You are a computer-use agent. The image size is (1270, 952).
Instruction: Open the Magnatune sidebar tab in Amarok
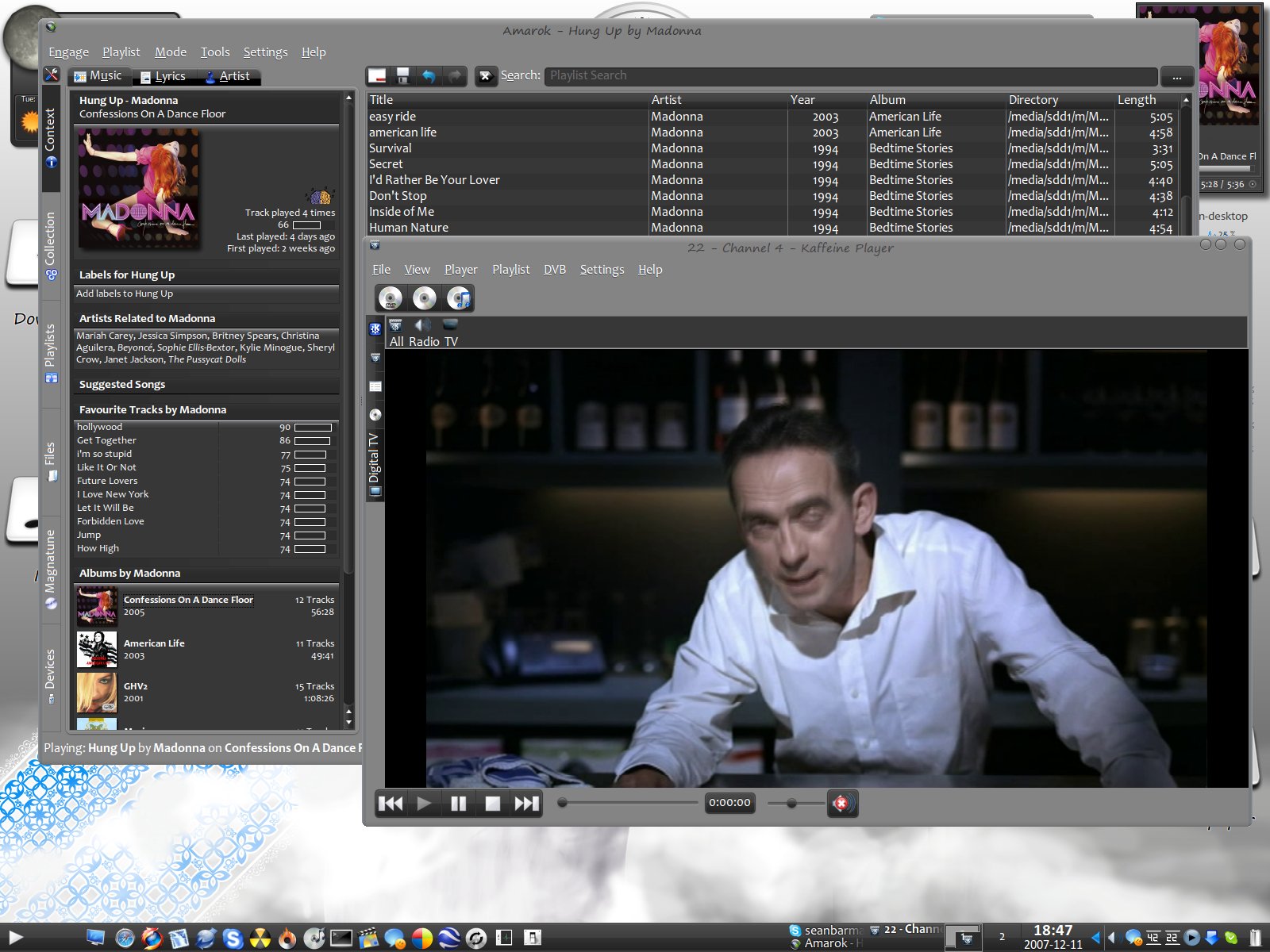[51, 569]
